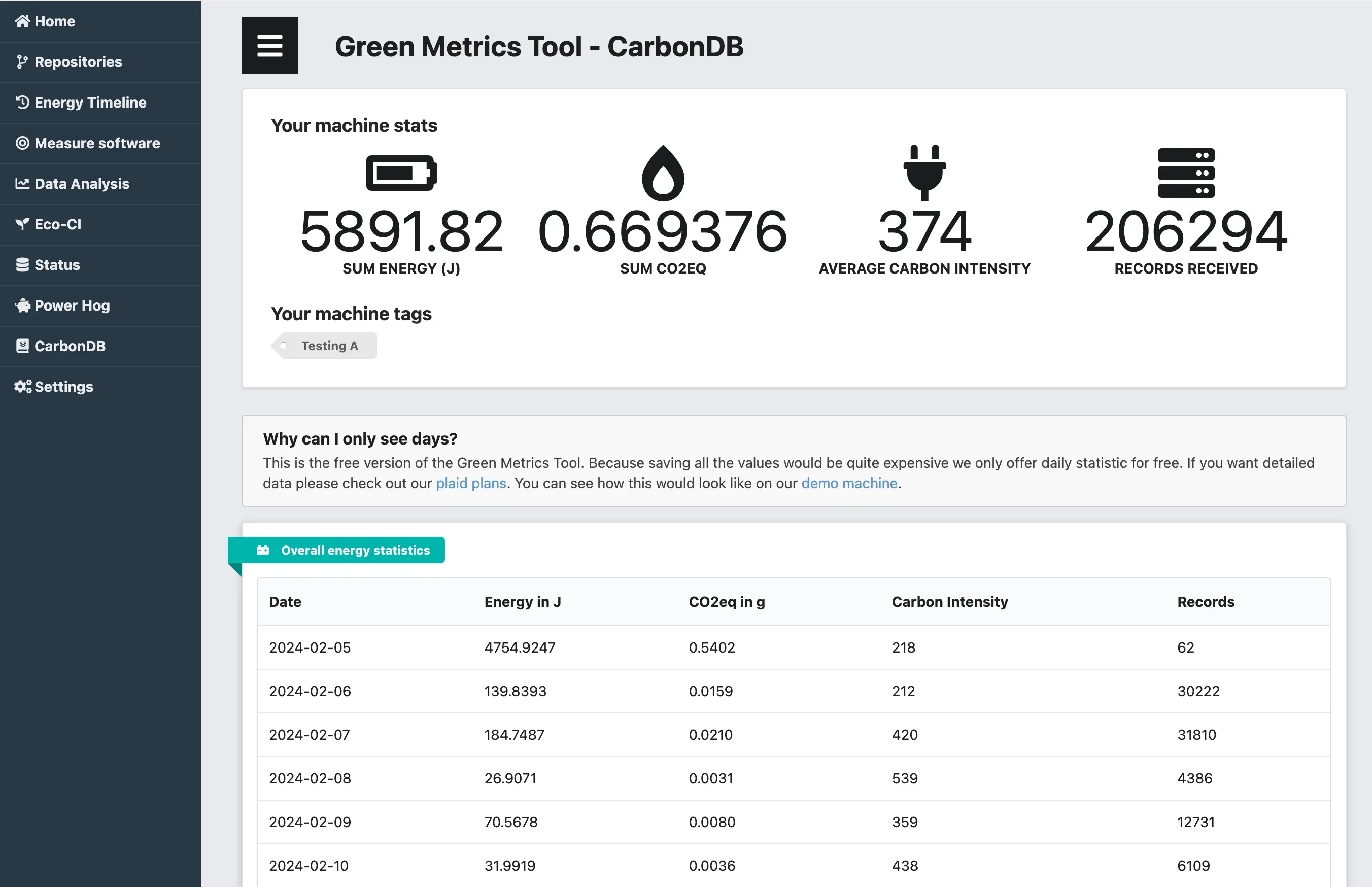
Task: Click the page title Green Metrics Tool - CarbonDB
Action: click(539, 46)
